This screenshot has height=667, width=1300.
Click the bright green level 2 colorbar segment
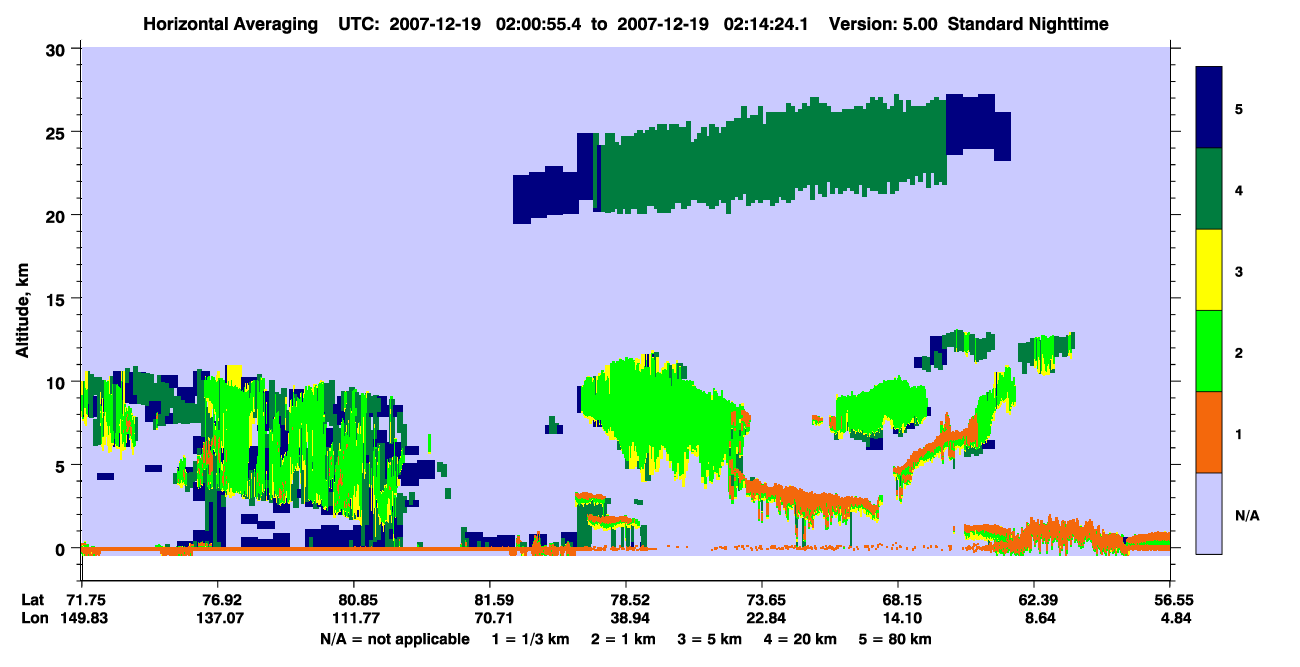point(1210,351)
